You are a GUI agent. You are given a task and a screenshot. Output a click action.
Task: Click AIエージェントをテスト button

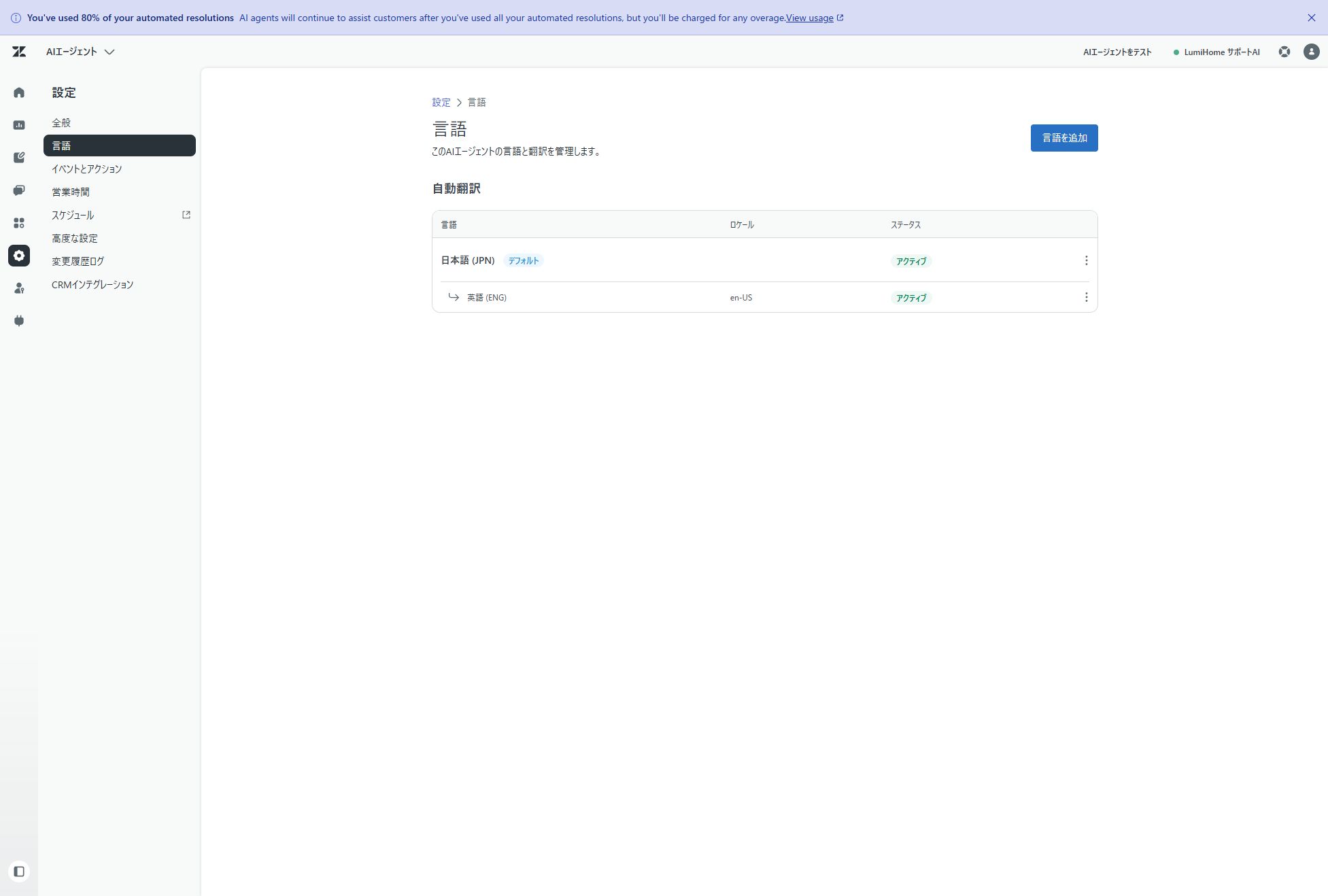1117,52
